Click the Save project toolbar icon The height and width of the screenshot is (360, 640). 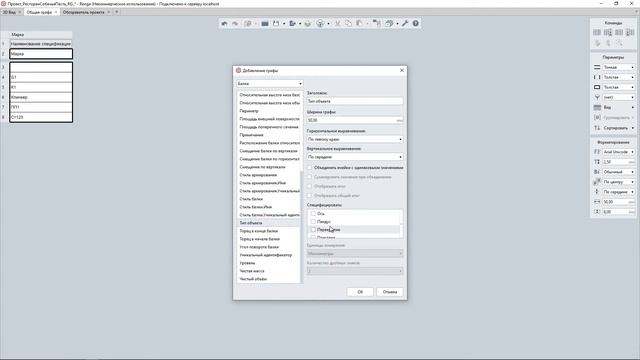coord(276,24)
